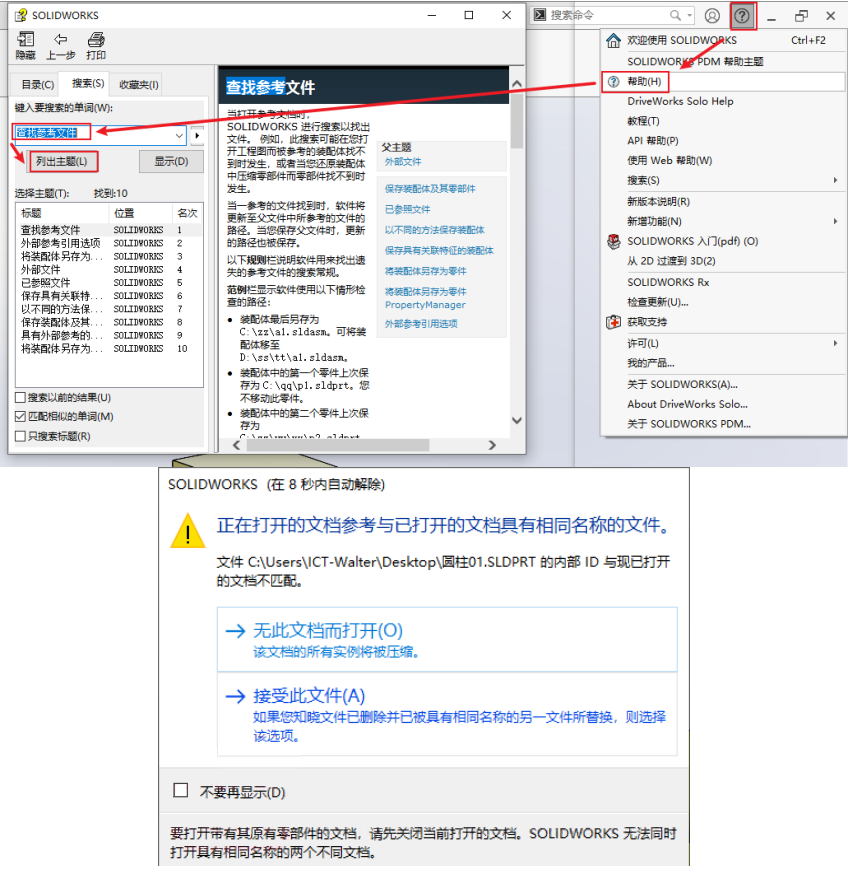850x869 pixels.
Task: Click the user account login icon
Action: pos(712,16)
